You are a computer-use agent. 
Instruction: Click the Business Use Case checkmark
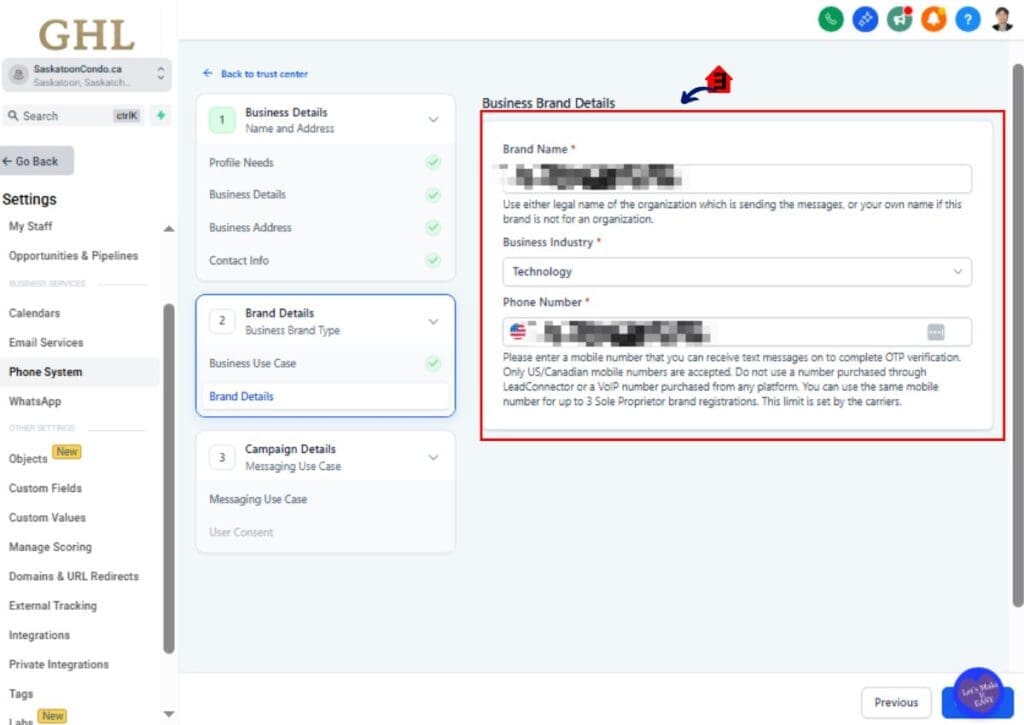click(433, 363)
